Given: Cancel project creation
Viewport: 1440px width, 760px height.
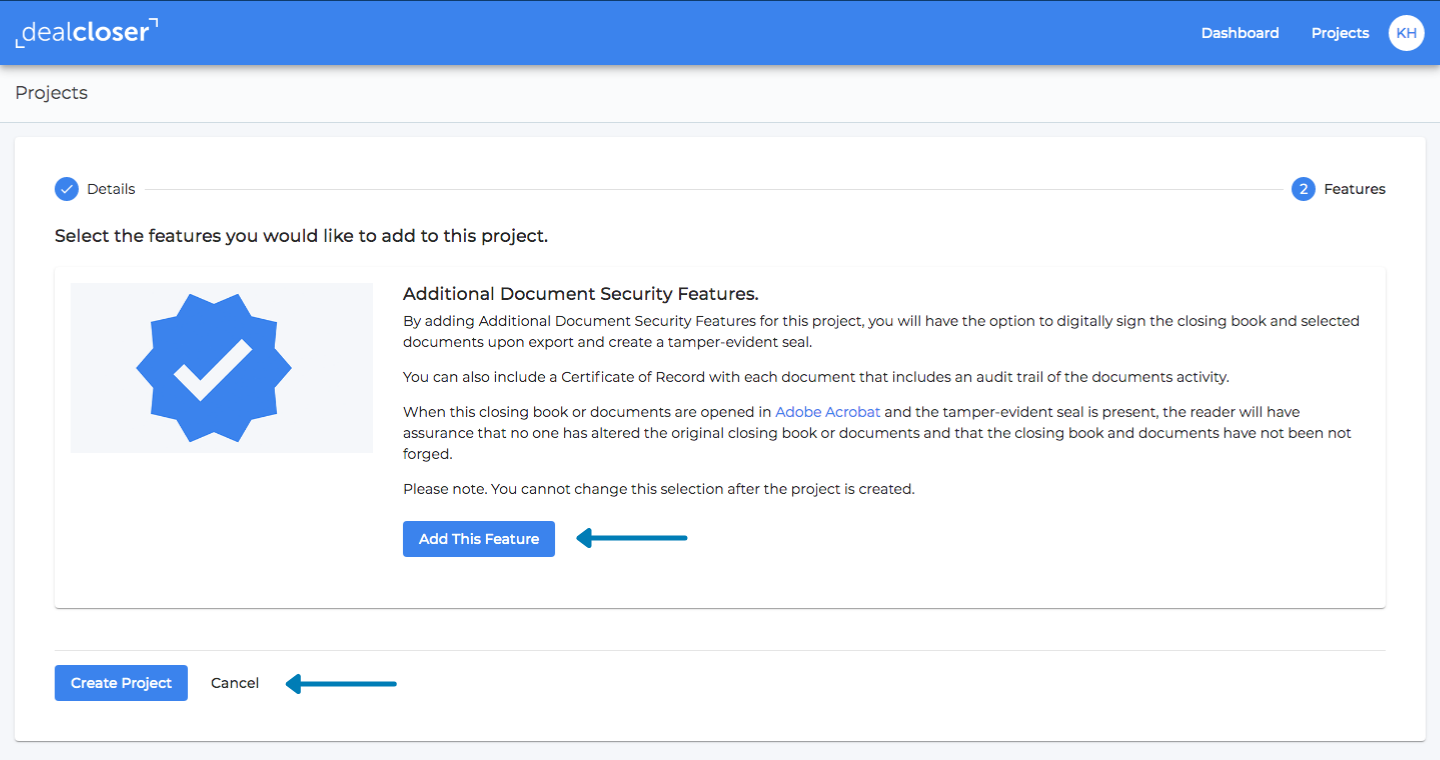Looking at the screenshot, I should tap(235, 683).
